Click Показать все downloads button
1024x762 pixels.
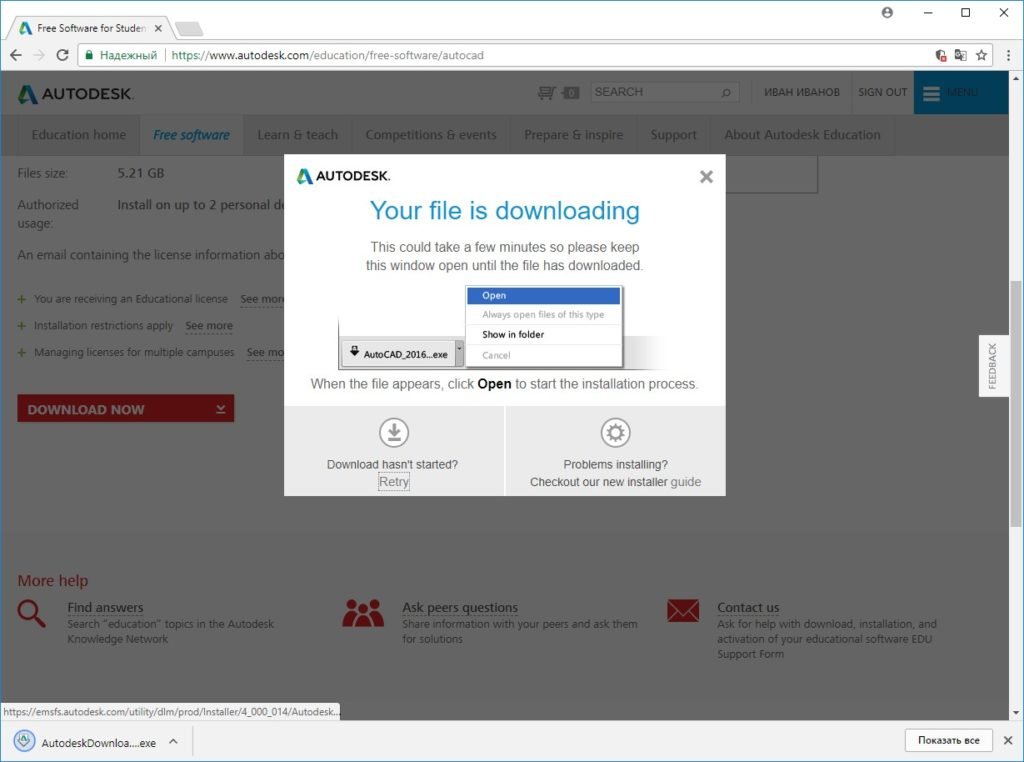[x=948, y=740]
